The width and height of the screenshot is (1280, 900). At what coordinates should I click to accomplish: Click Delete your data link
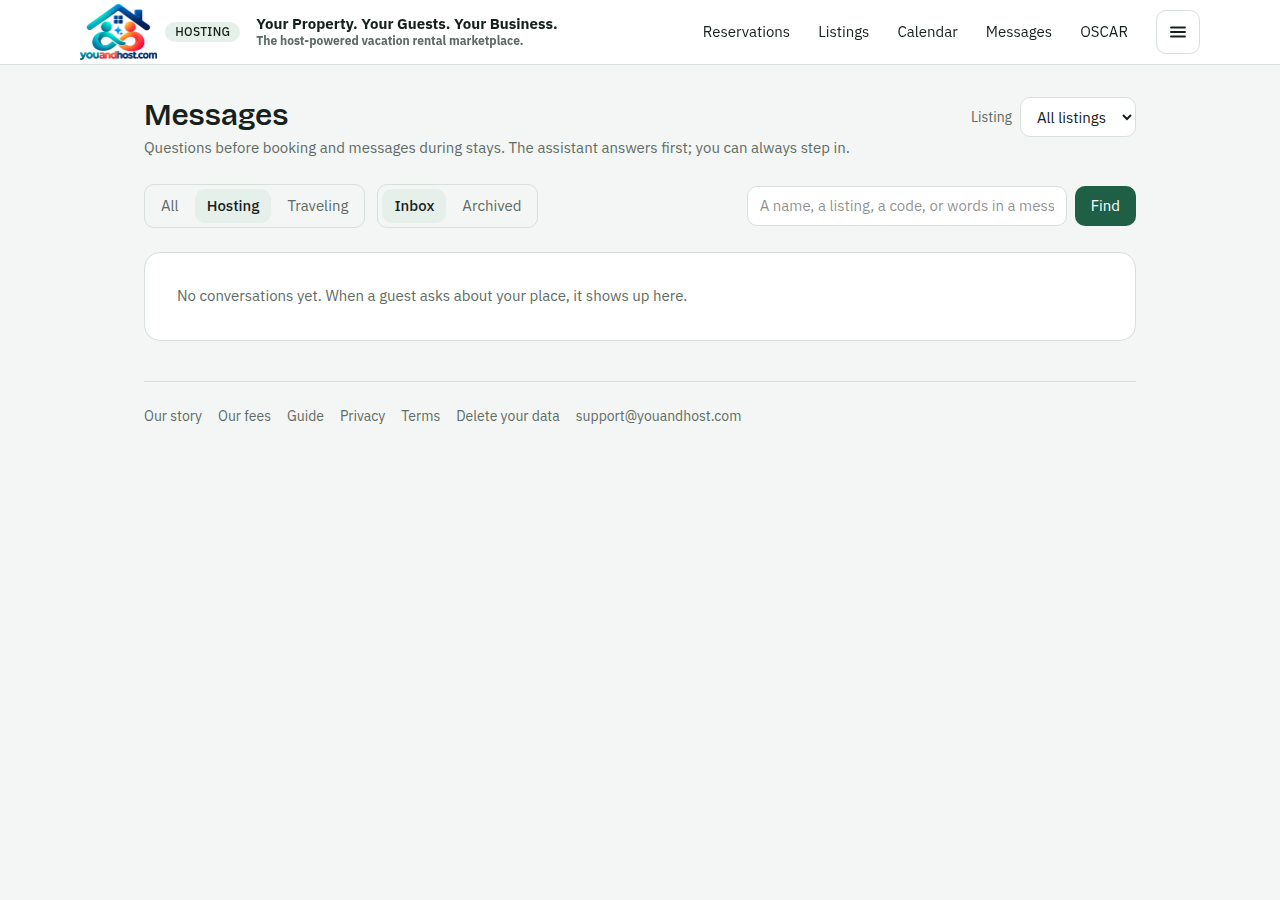pyautogui.click(x=508, y=416)
